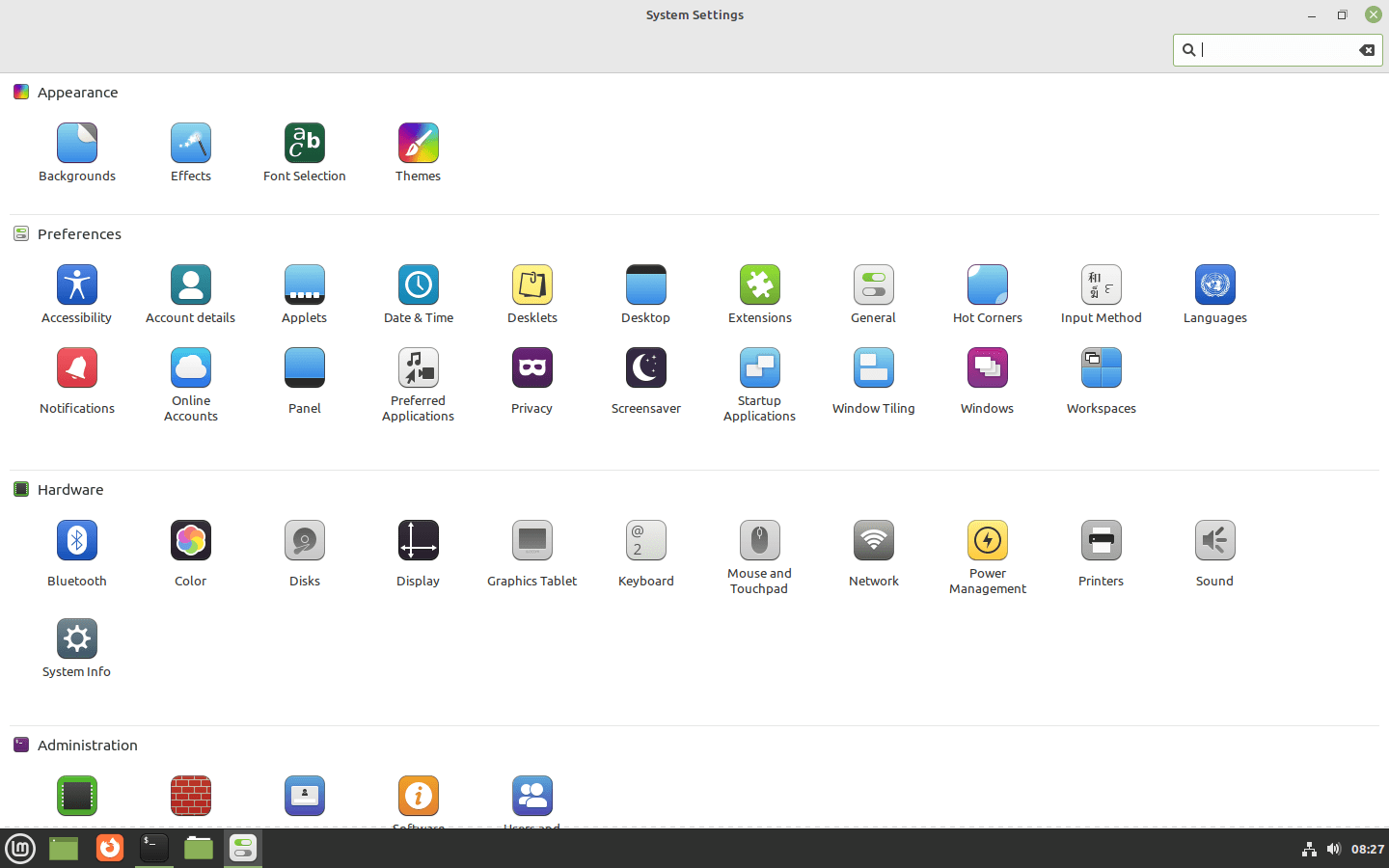
Task: Clear the search field using its erase icon
Action: (1367, 49)
